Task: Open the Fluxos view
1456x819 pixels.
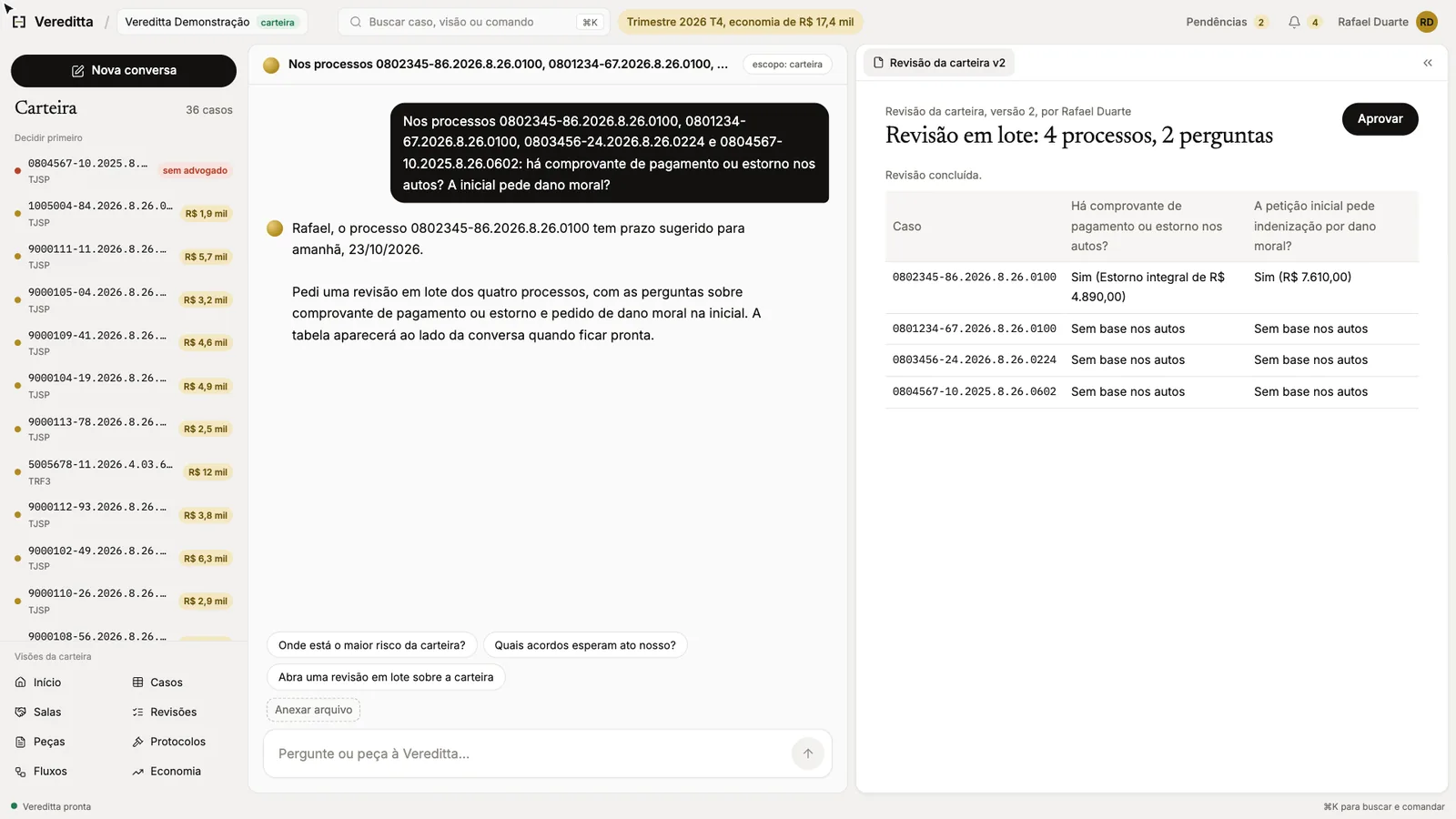Action: pos(41,772)
